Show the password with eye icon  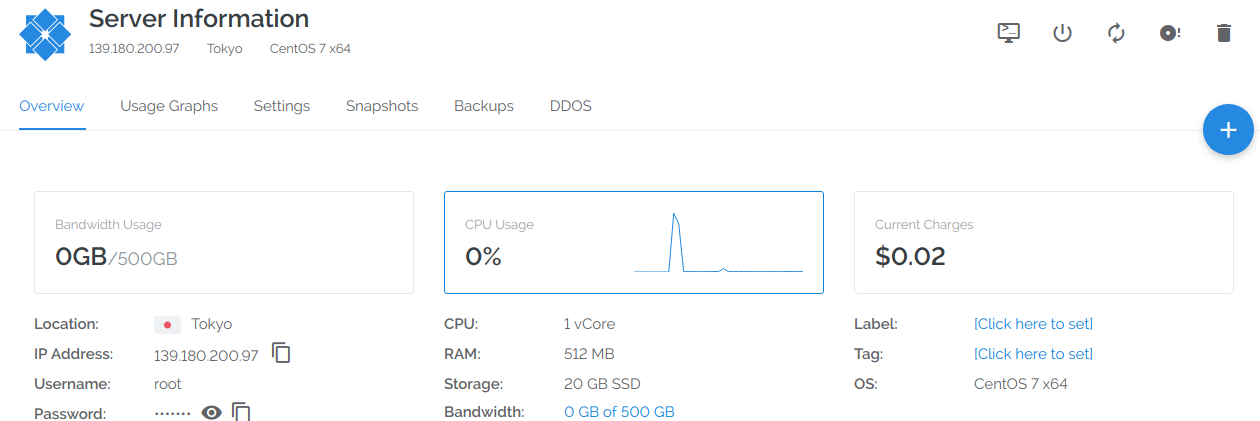tap(211, 412)
